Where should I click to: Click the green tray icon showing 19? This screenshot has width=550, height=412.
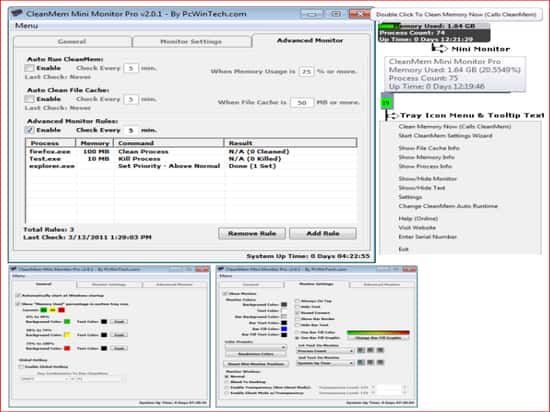coord(387,103)
